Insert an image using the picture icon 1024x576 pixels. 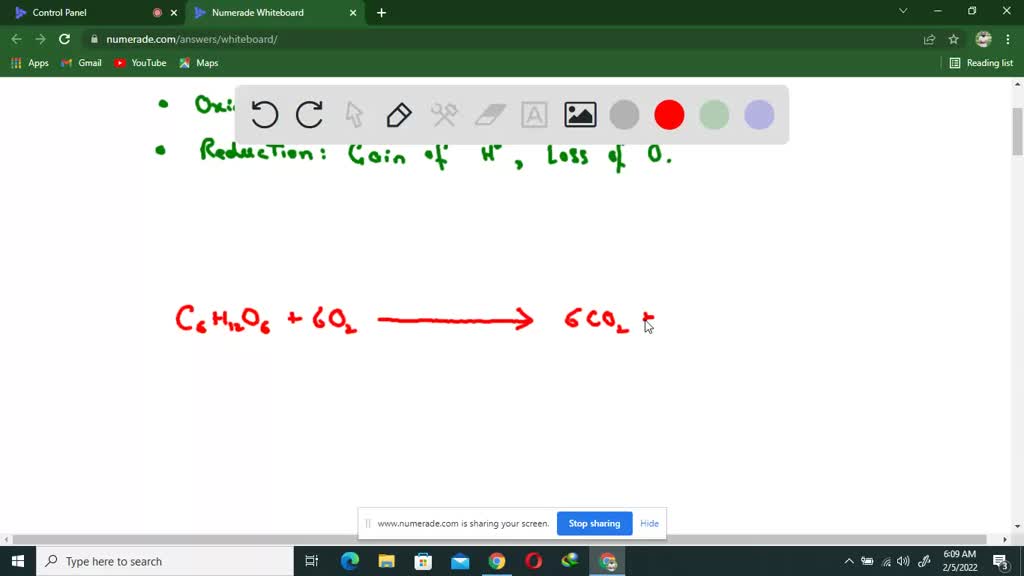579,115
